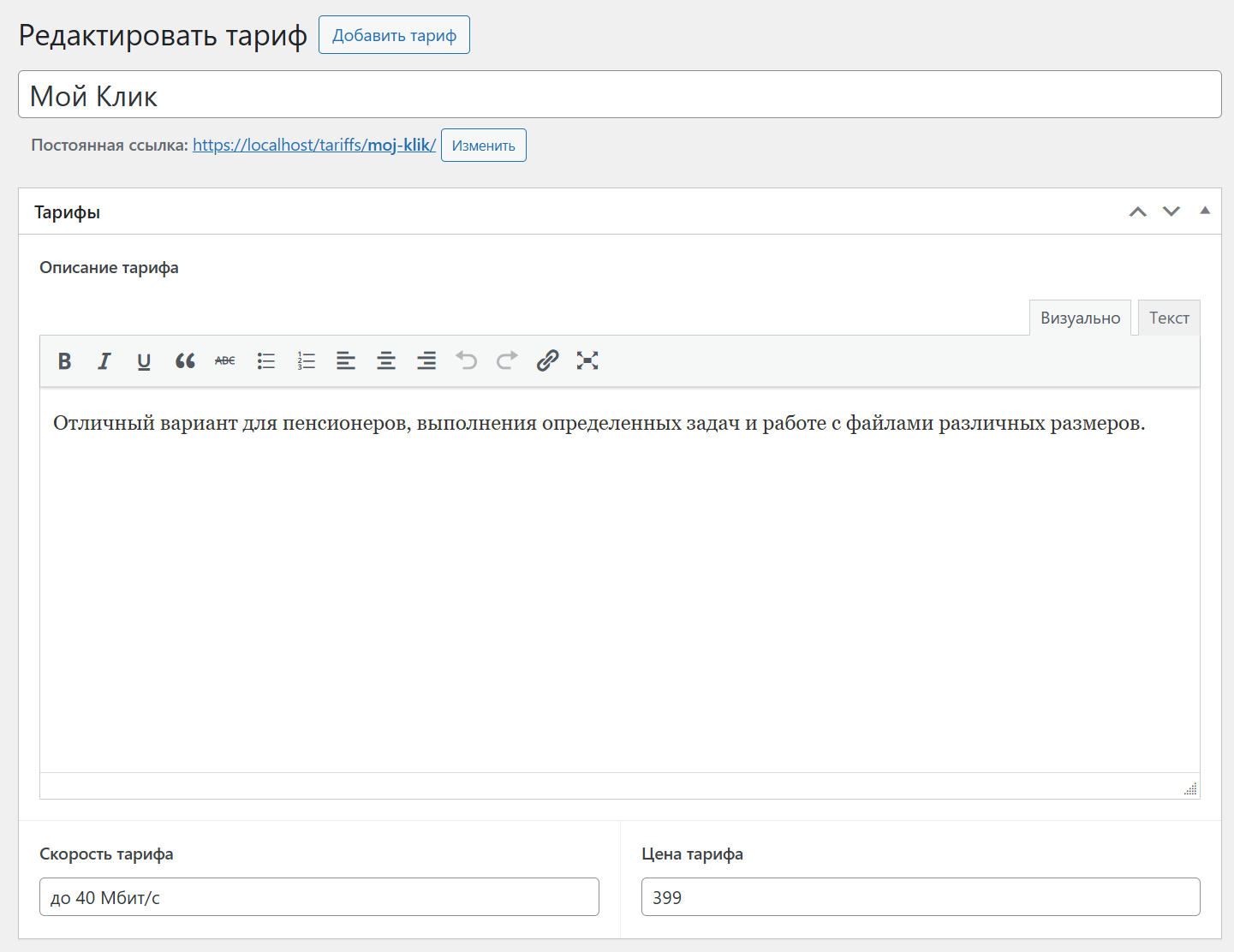Insert or edit a link

tap(547, 361)
